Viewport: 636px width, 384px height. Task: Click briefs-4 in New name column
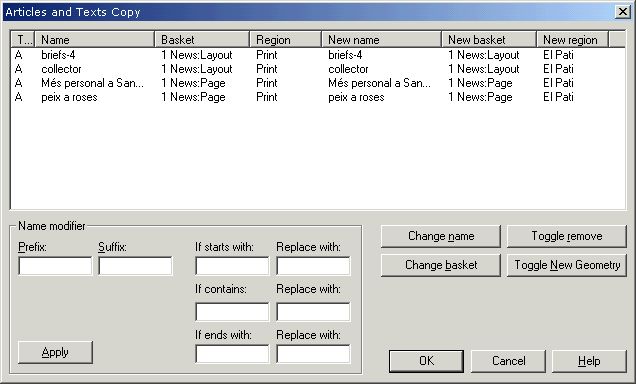345,55
